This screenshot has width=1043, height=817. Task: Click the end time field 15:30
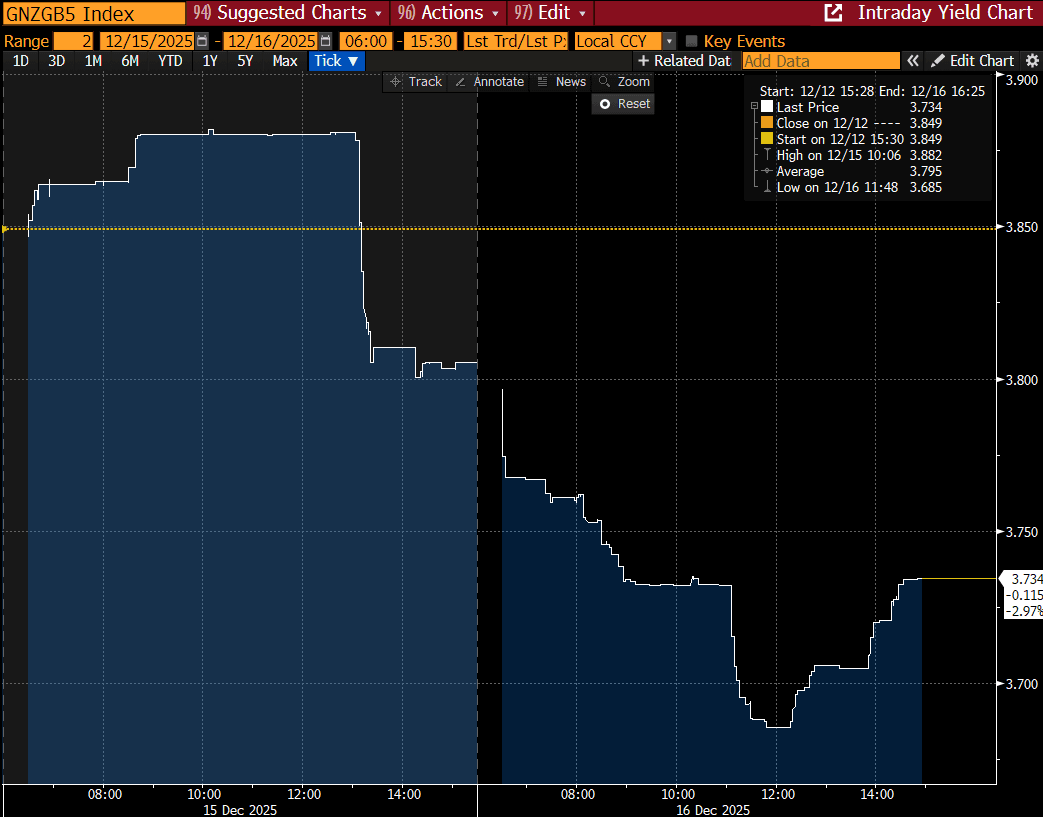click(x=431, y=41)
